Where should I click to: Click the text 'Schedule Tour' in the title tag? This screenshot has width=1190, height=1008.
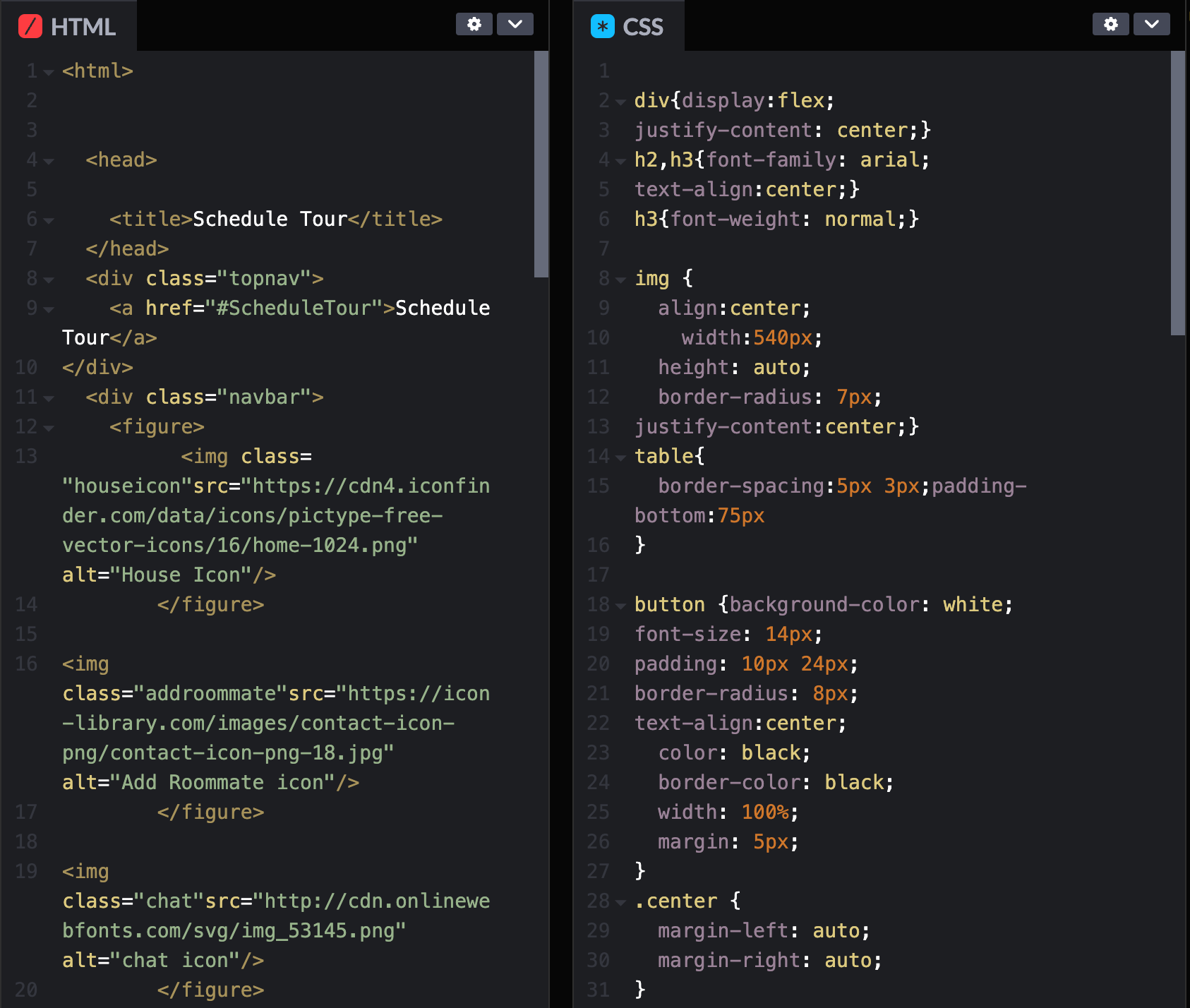coord(270,219)
